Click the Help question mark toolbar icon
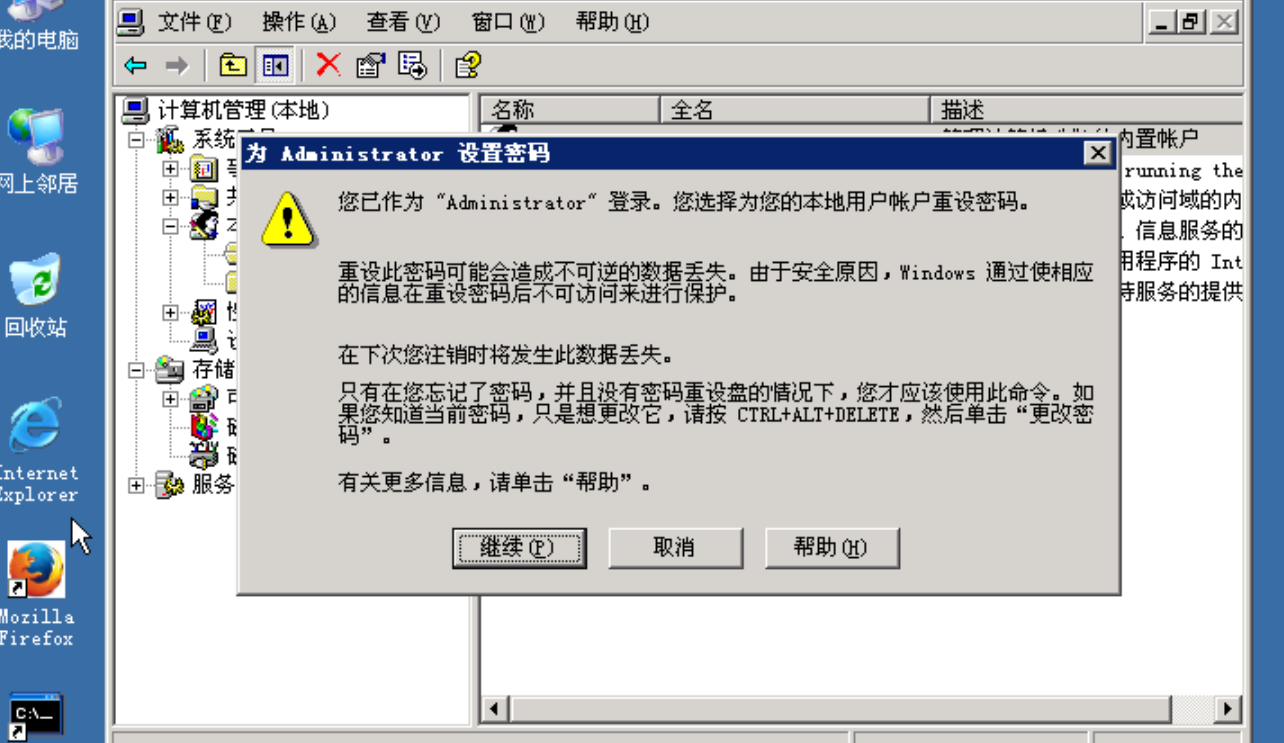Viewport: 1284px width, 743px height. (x=467, y=66)
